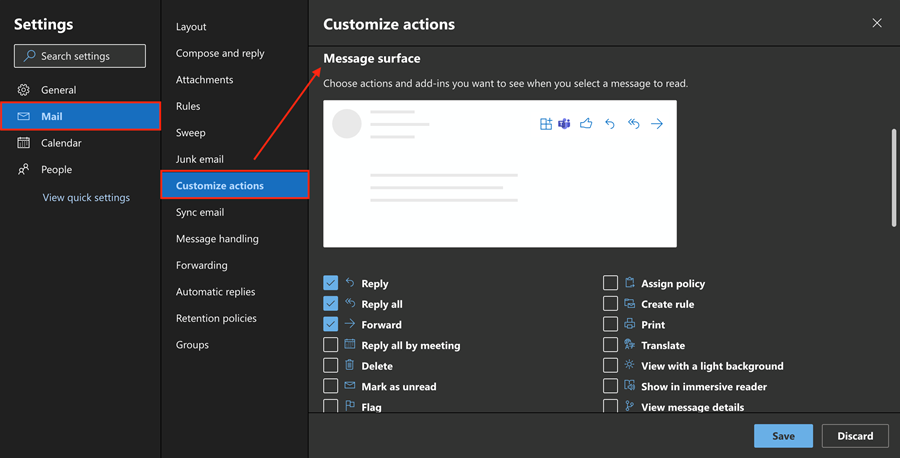Select Customize actions in mail menu

point(235,185)
